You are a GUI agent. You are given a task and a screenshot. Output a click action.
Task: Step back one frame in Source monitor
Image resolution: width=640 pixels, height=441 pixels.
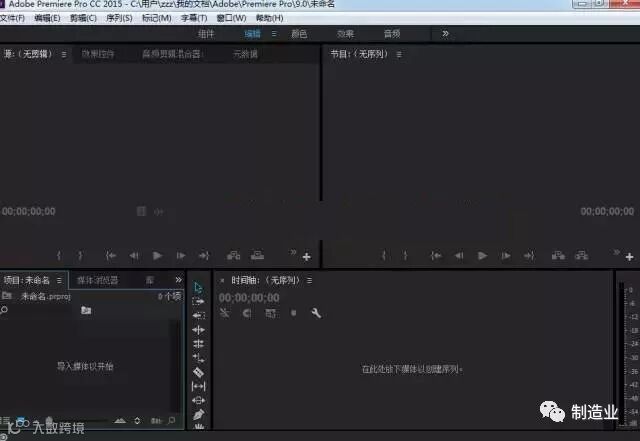coord(134,256)
